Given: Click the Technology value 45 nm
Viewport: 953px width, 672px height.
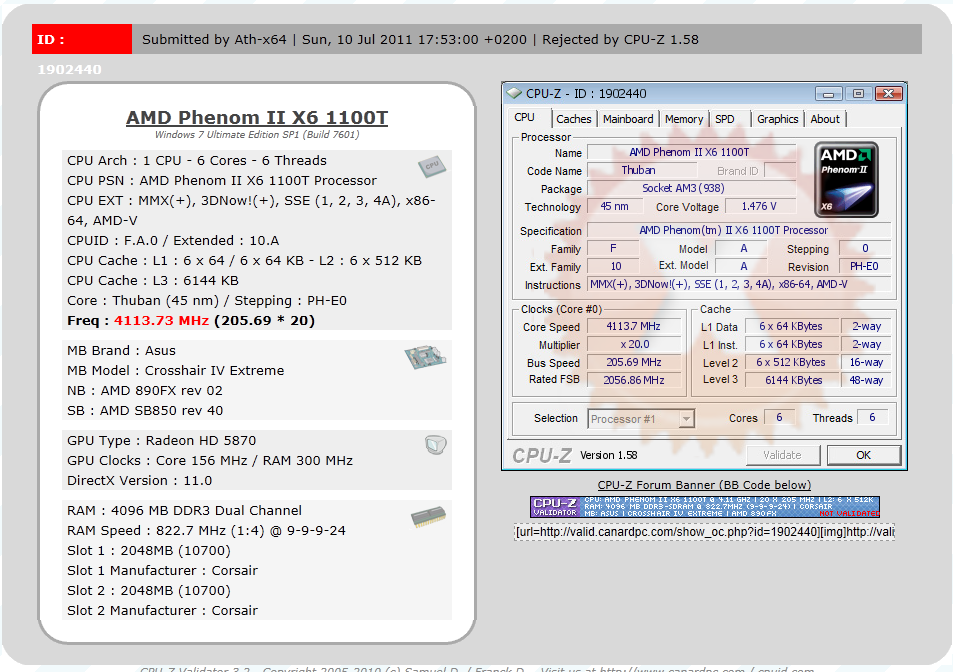Looking at the screenshot, I should click(x=615, y=207).
